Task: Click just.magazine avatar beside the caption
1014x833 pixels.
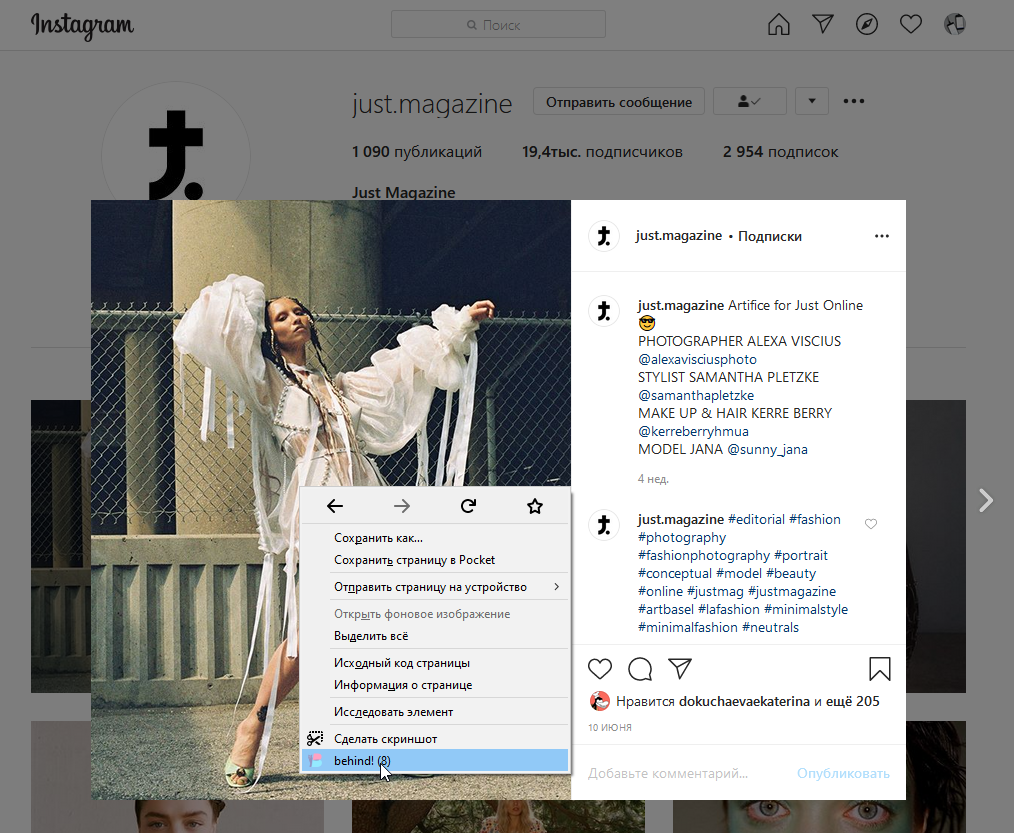Action: point(604,311)
